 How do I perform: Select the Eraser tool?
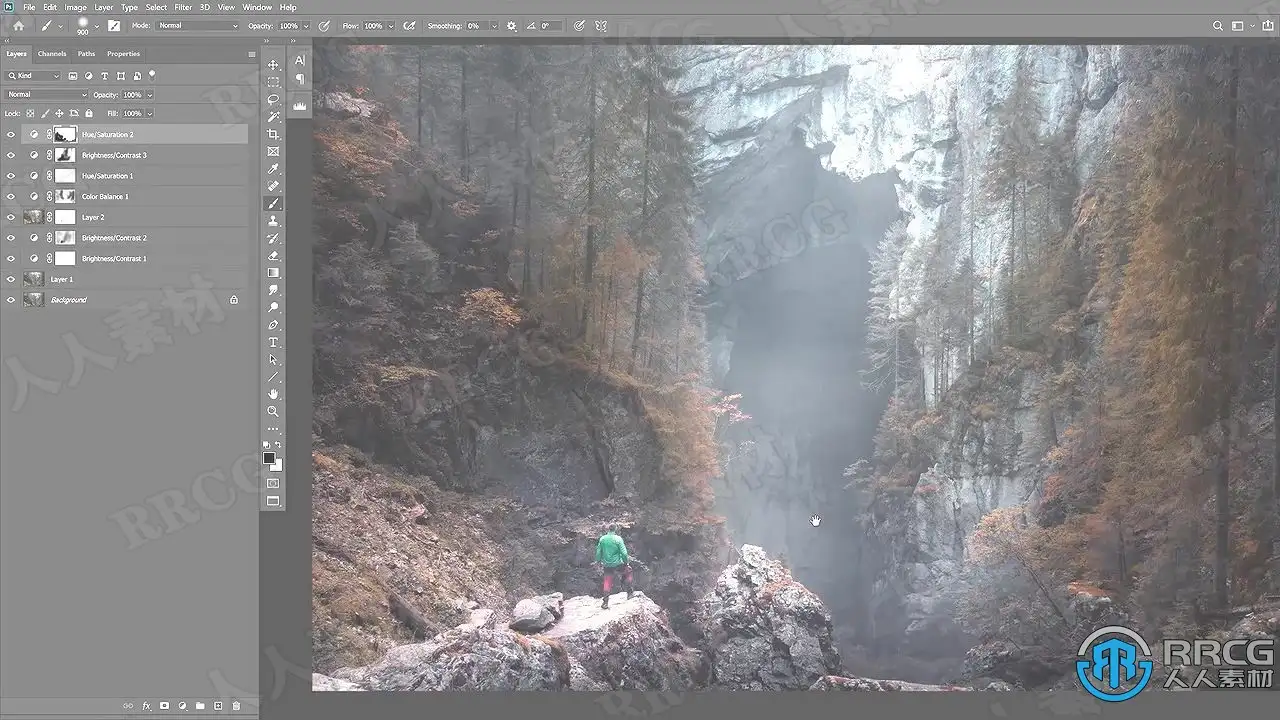[273, 256]
